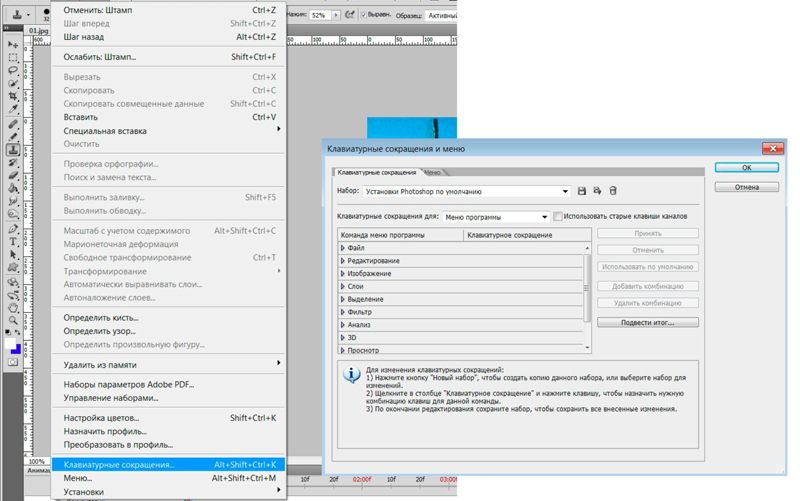Expand the 'Фильтр' command group

tap(343, 312)
